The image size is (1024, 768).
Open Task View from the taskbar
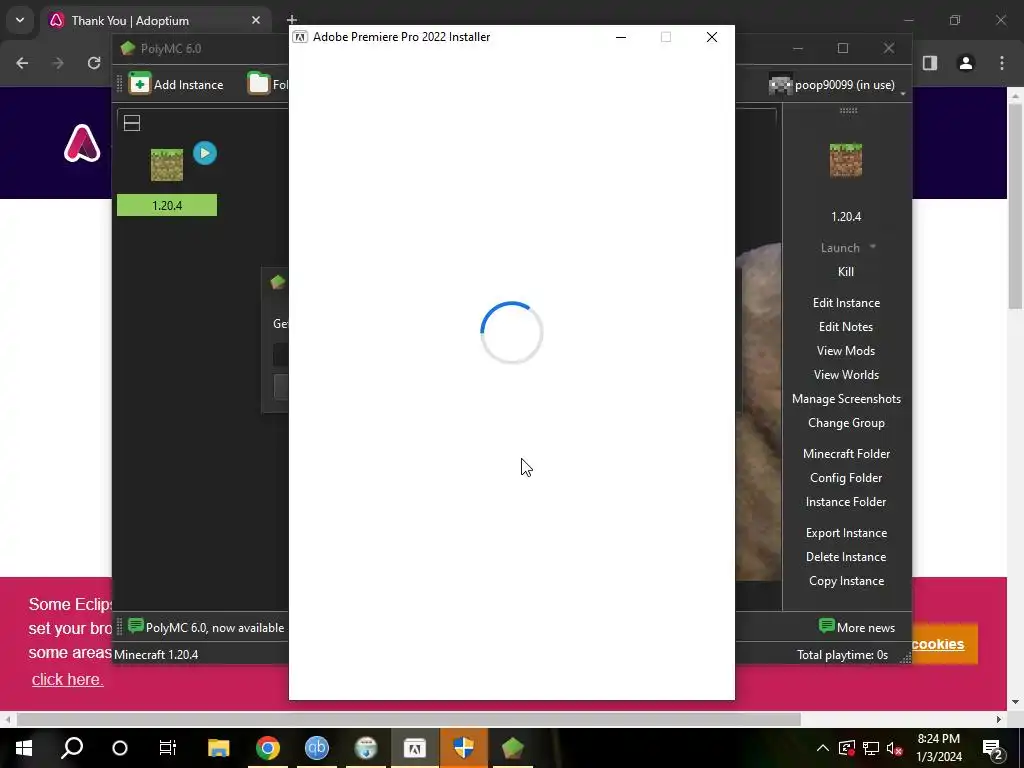point(168,748)
